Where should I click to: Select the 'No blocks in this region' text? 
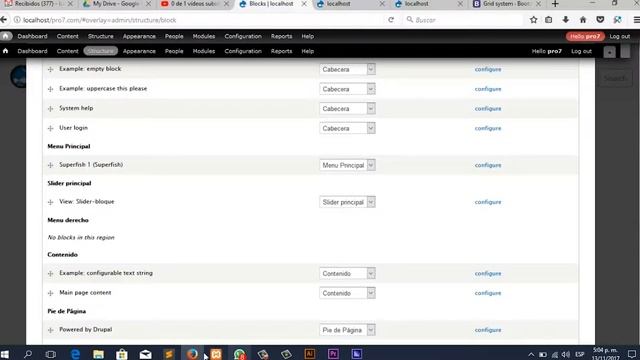81,237
